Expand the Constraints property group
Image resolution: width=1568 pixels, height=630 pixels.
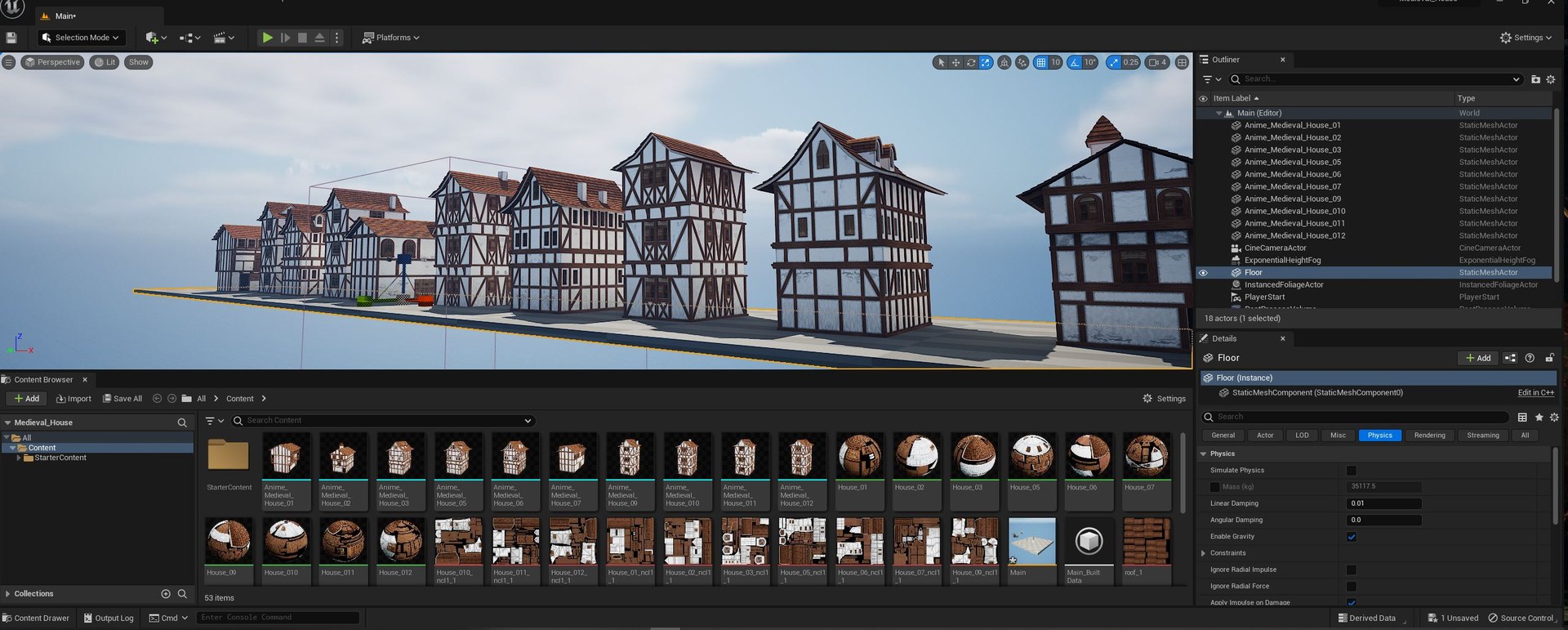point(1204,553)
